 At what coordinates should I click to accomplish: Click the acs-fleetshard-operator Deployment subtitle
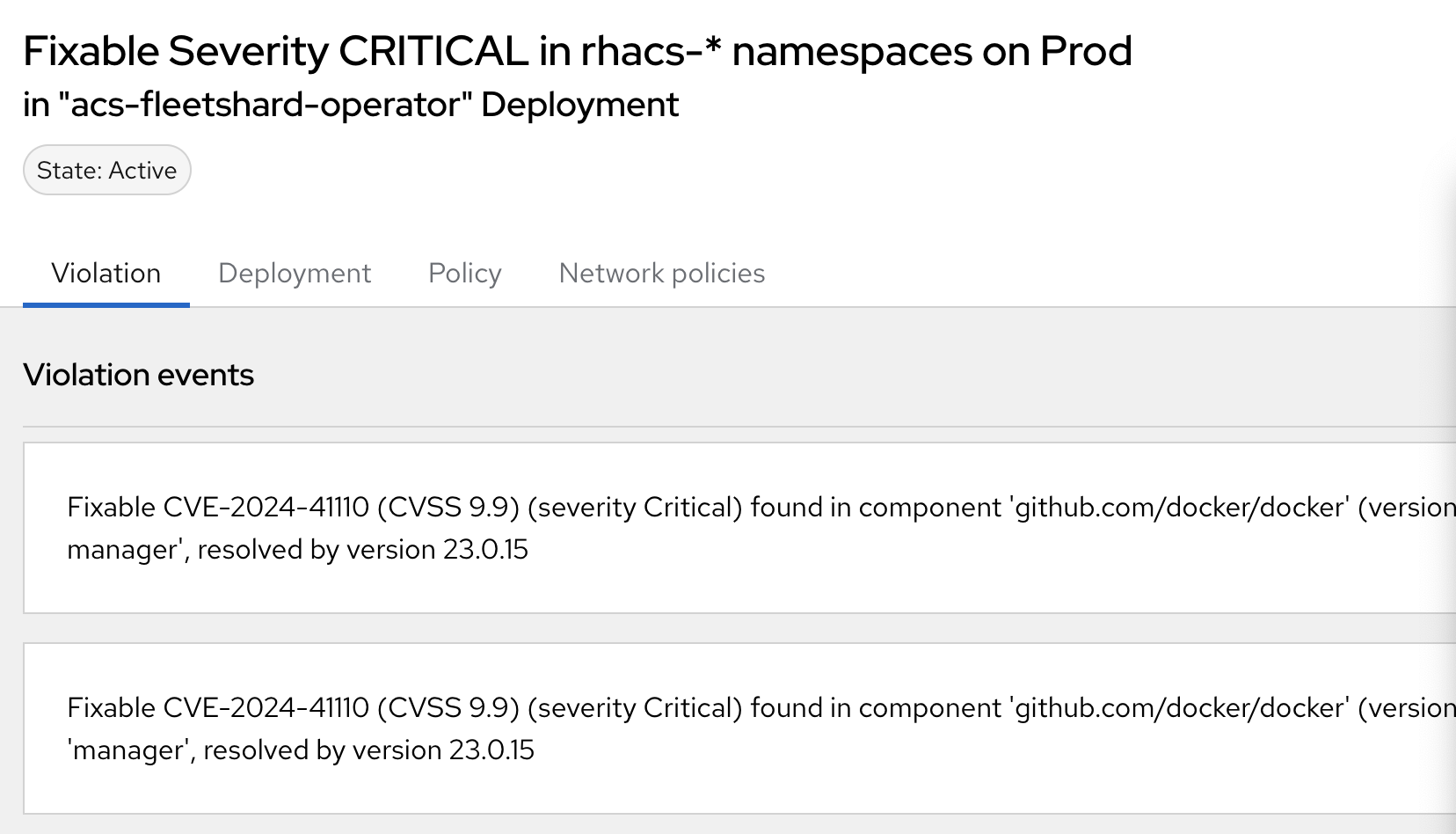[x=350, y=105]
